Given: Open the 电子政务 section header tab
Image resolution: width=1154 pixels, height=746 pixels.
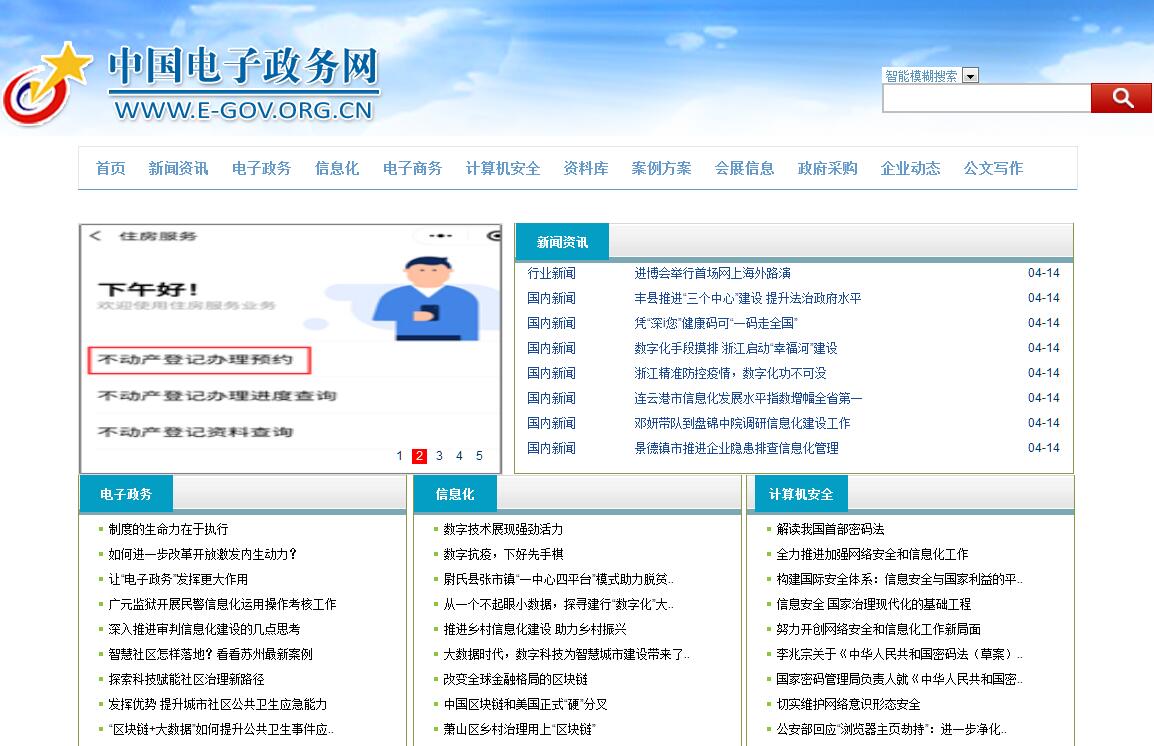Looking at the screenshot, I should (126, 494).
